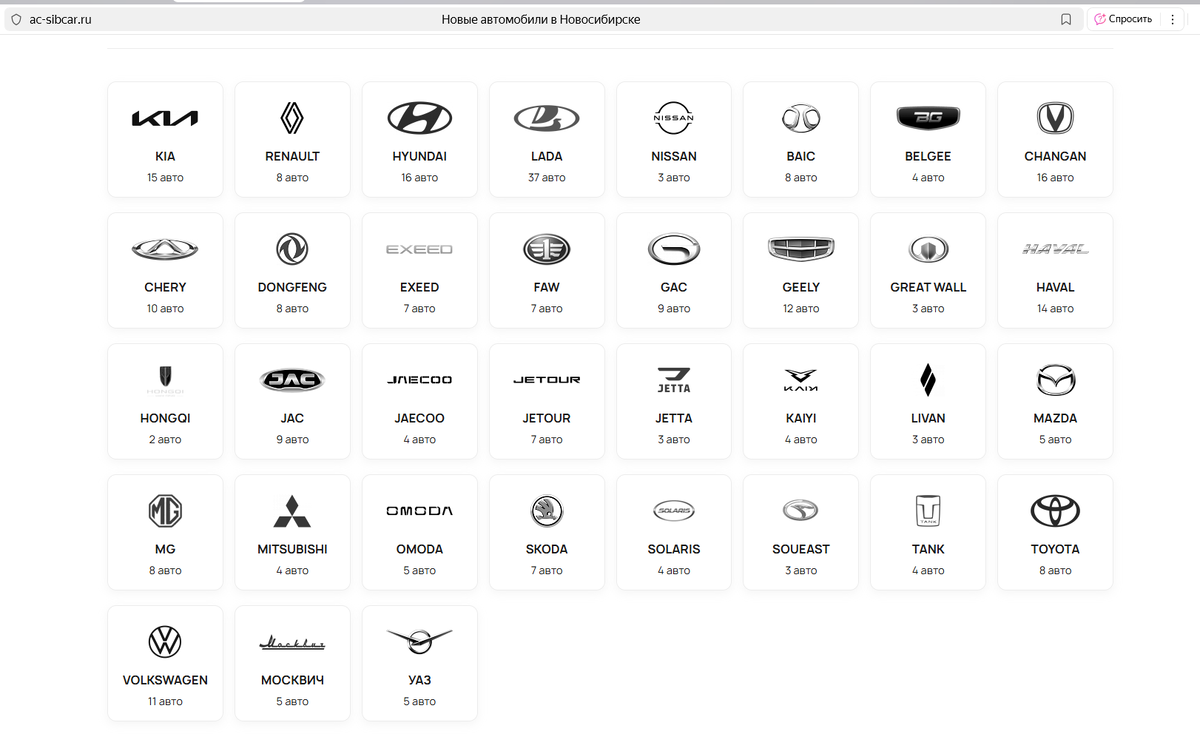Click '15 авто' under KIA

point(165,177)
